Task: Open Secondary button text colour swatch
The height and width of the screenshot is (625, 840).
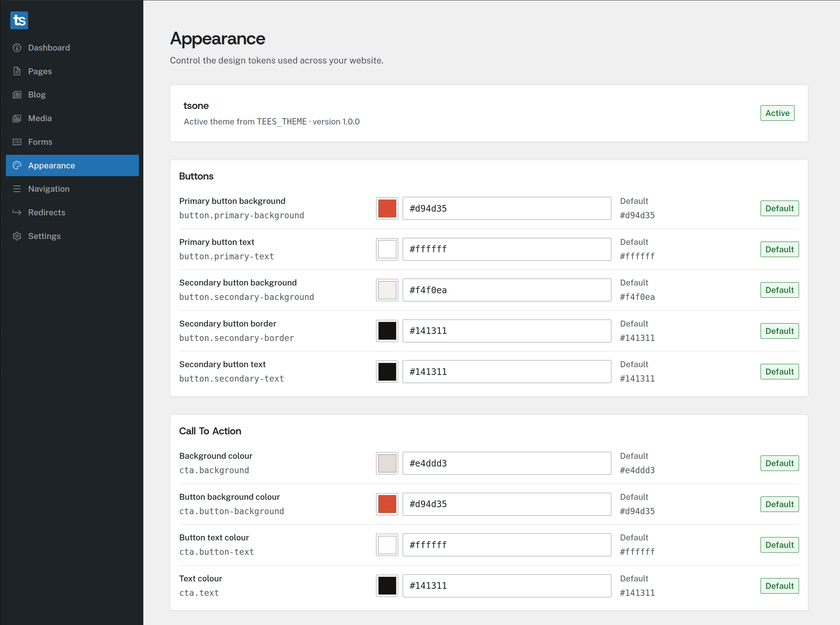Action: [x=387, y=372]
